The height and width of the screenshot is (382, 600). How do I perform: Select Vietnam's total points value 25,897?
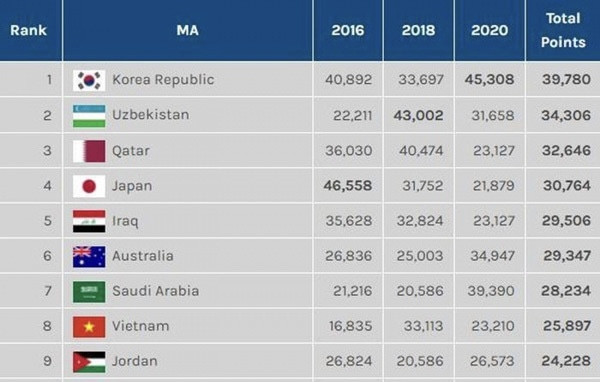pos(567,326)
